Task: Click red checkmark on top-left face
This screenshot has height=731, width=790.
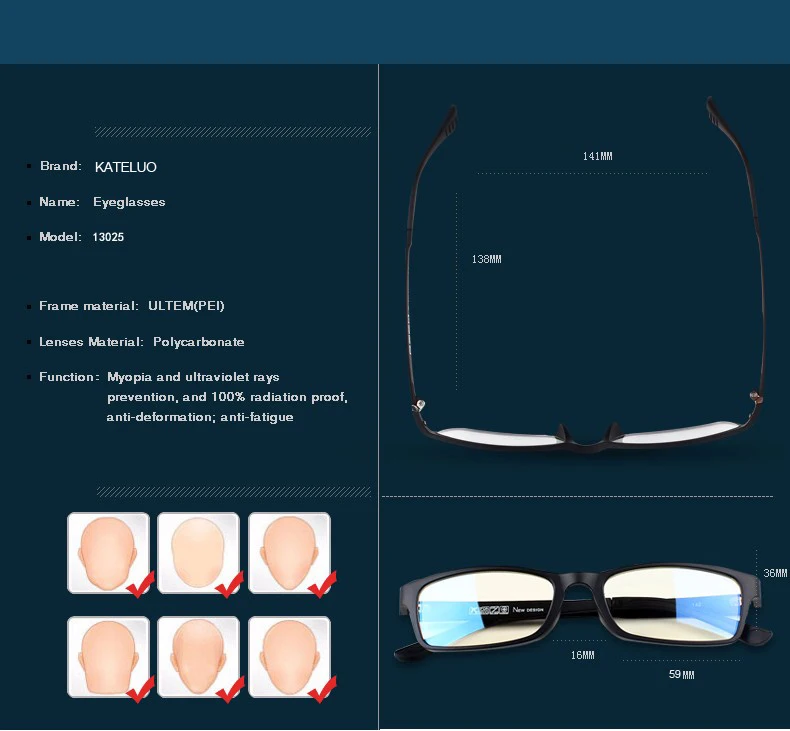Action: [x=140, y=584]
